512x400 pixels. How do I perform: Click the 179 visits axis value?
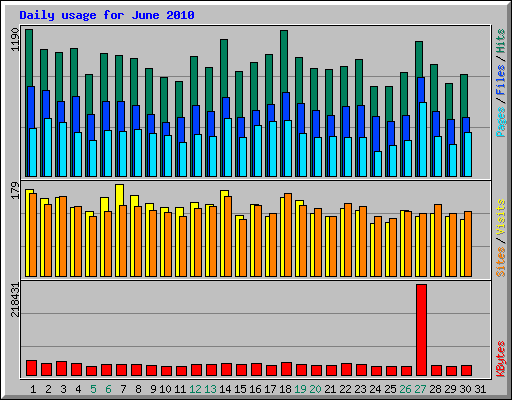pyautogui.click(x=15, y=190)
